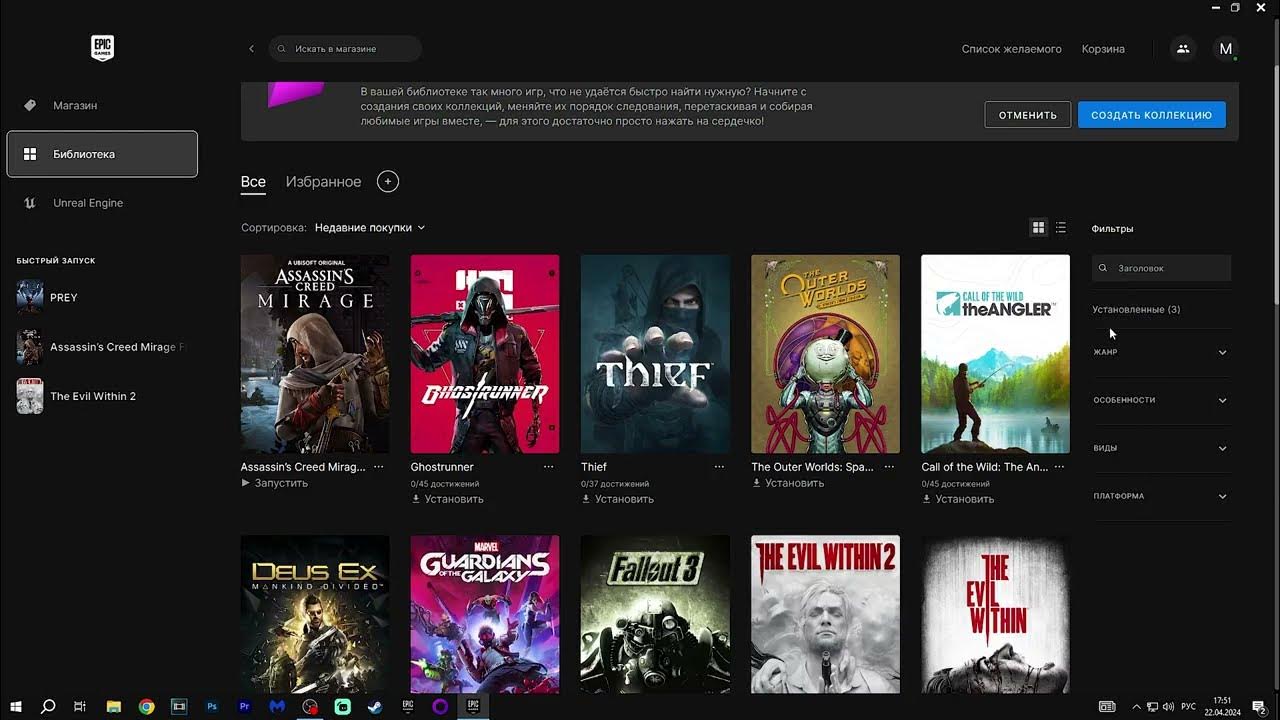The width and height of the screenshot is (1280, 720).
Task: Open Deus Ex Mankind Divided cover
Action: 315,614
